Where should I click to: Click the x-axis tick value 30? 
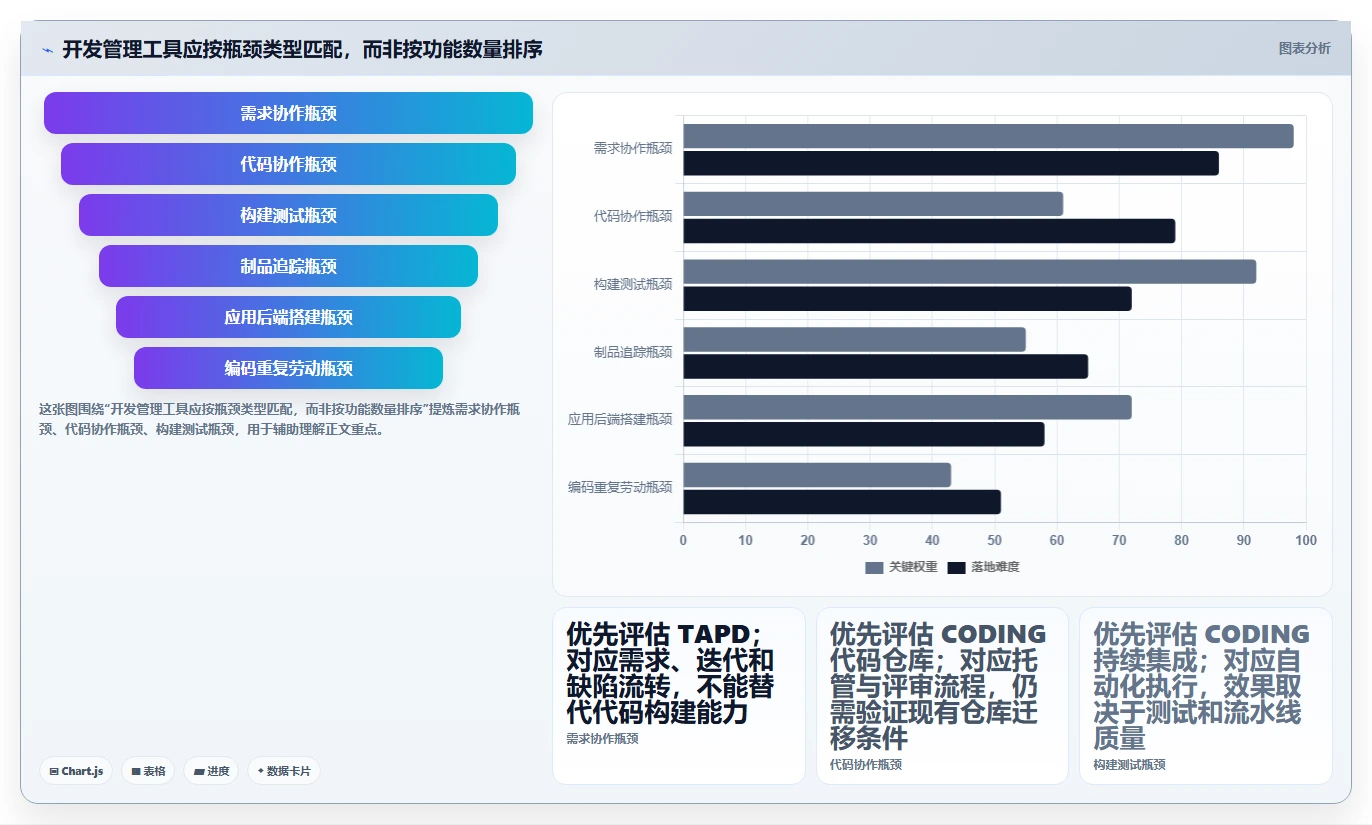tap(870, 540)
